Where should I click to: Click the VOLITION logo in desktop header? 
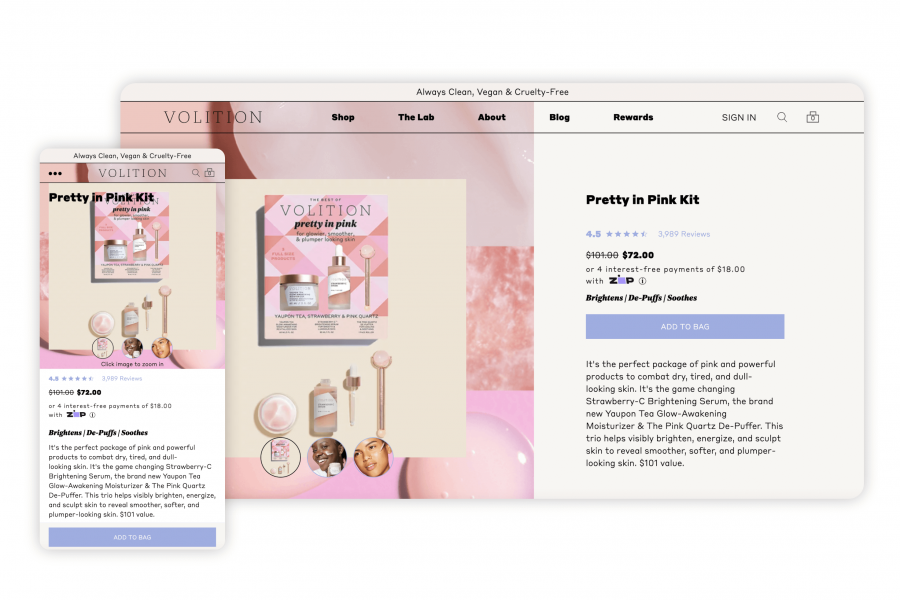pos(213,117)
